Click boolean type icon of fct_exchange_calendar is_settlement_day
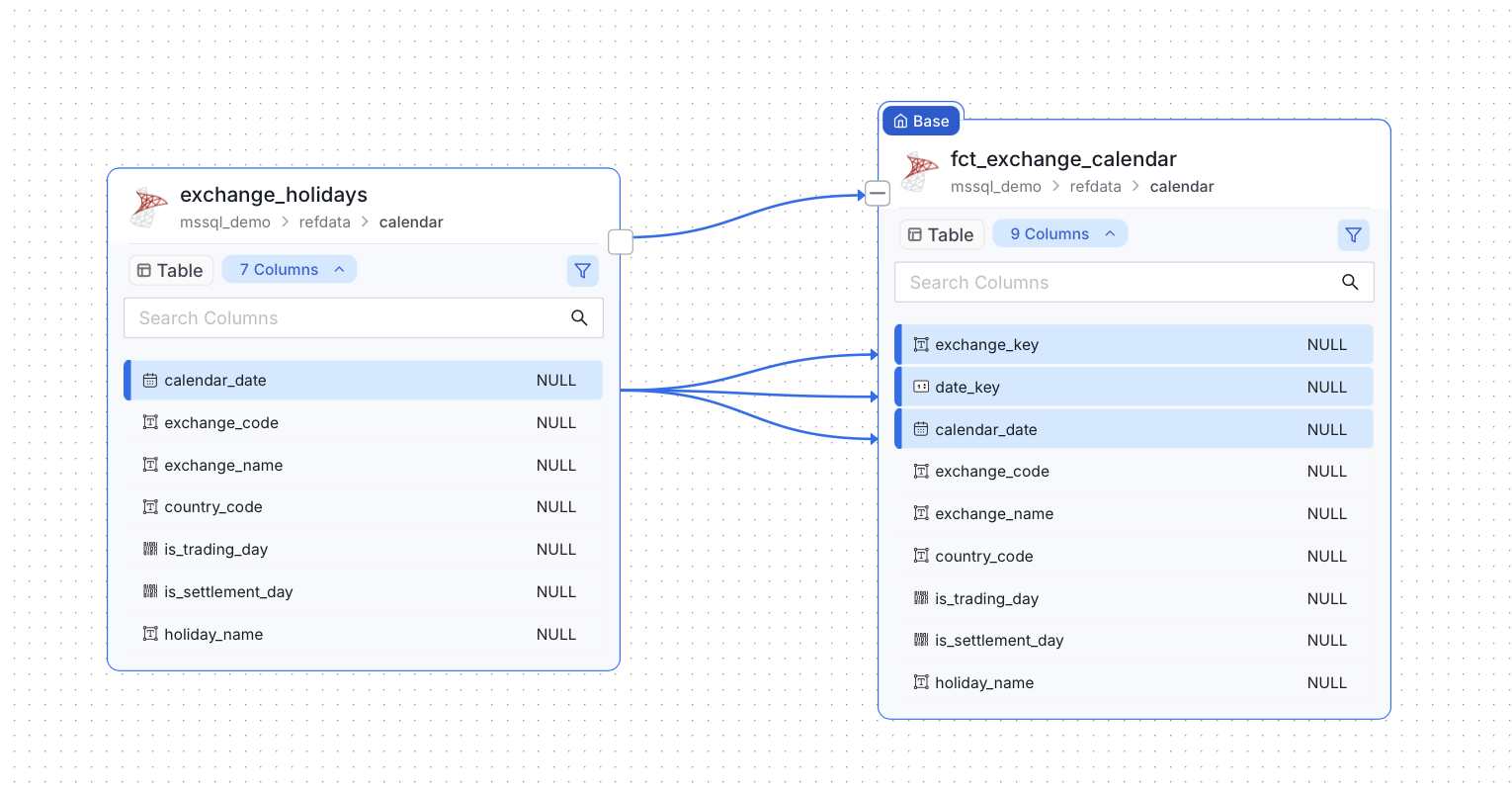The height and width of the screenshot is (795, 1512). (921, 640)
